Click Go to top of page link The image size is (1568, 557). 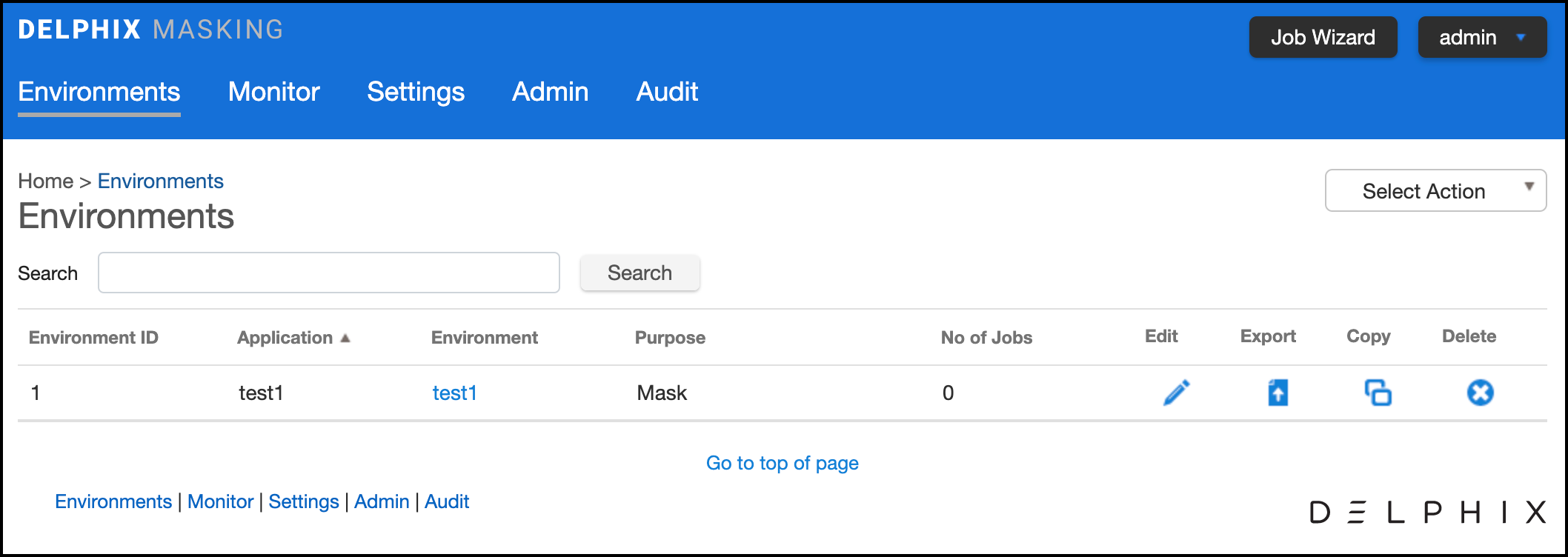[x=782, y=463]
